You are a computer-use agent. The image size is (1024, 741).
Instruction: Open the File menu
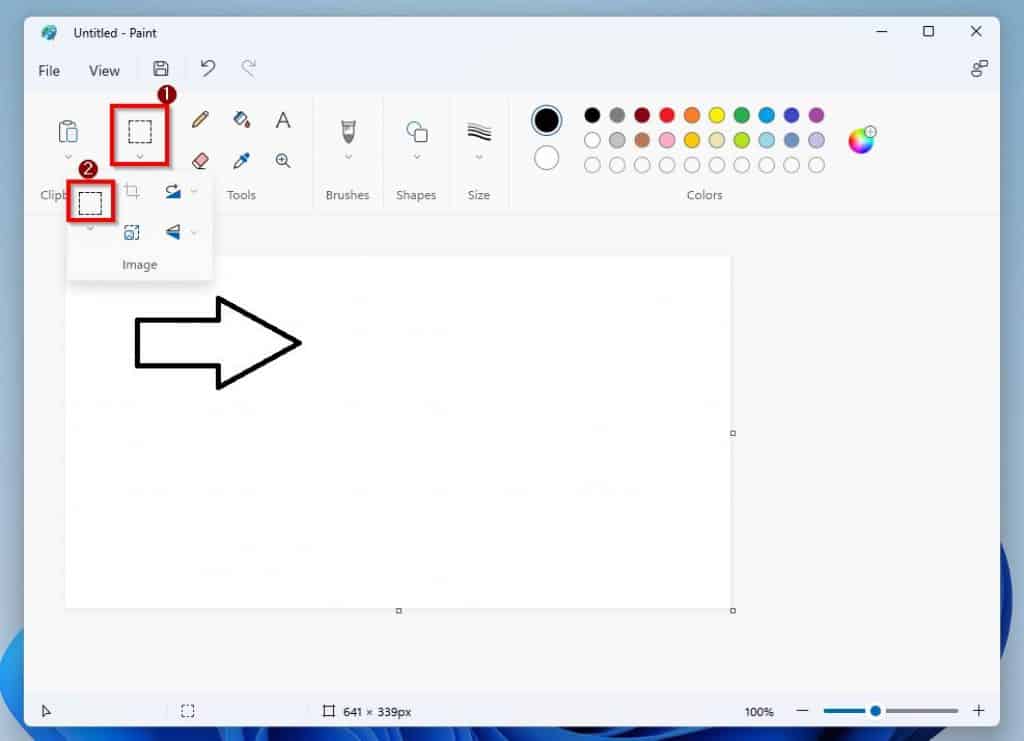(49, 71)
